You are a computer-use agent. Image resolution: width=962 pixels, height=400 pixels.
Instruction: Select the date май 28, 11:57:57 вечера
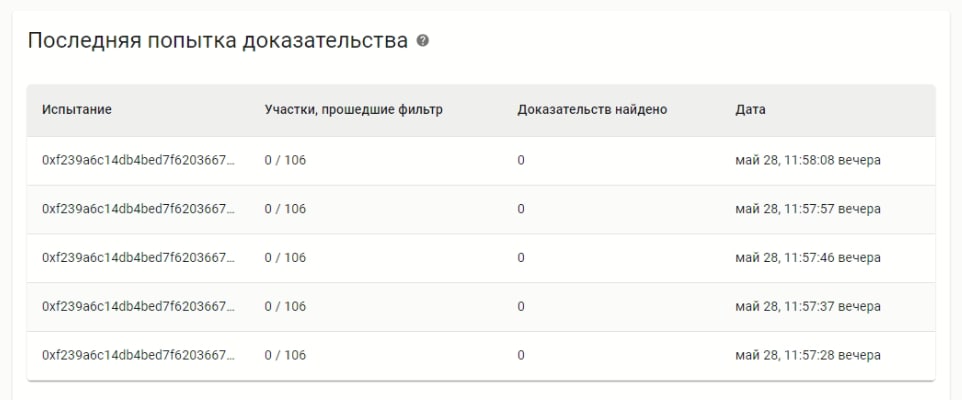click(808, 209)
